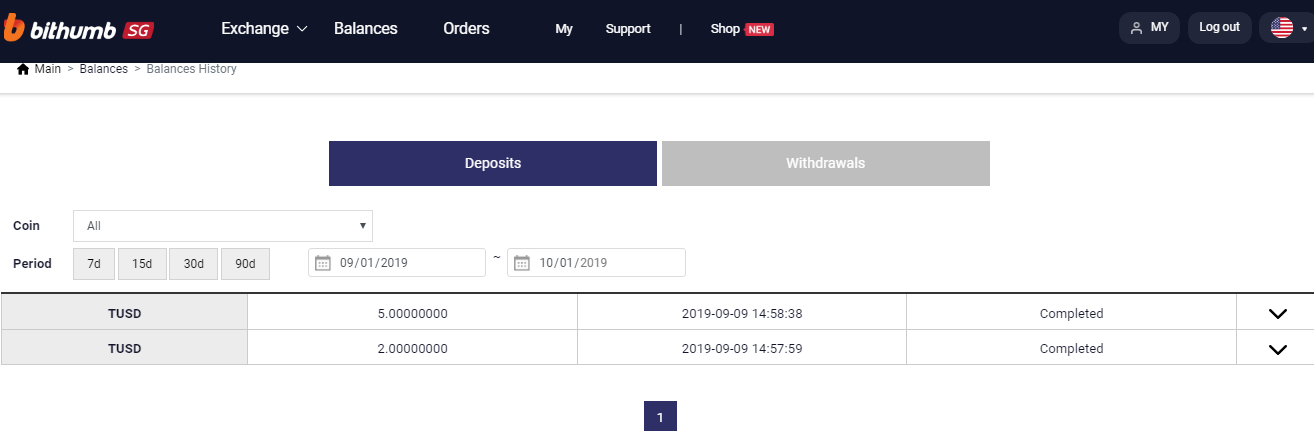Viewport: 1314px width, 431px height.
Task: Open the Coin filter dropdown
Action: pyautogui.click(x=223, y=226)
